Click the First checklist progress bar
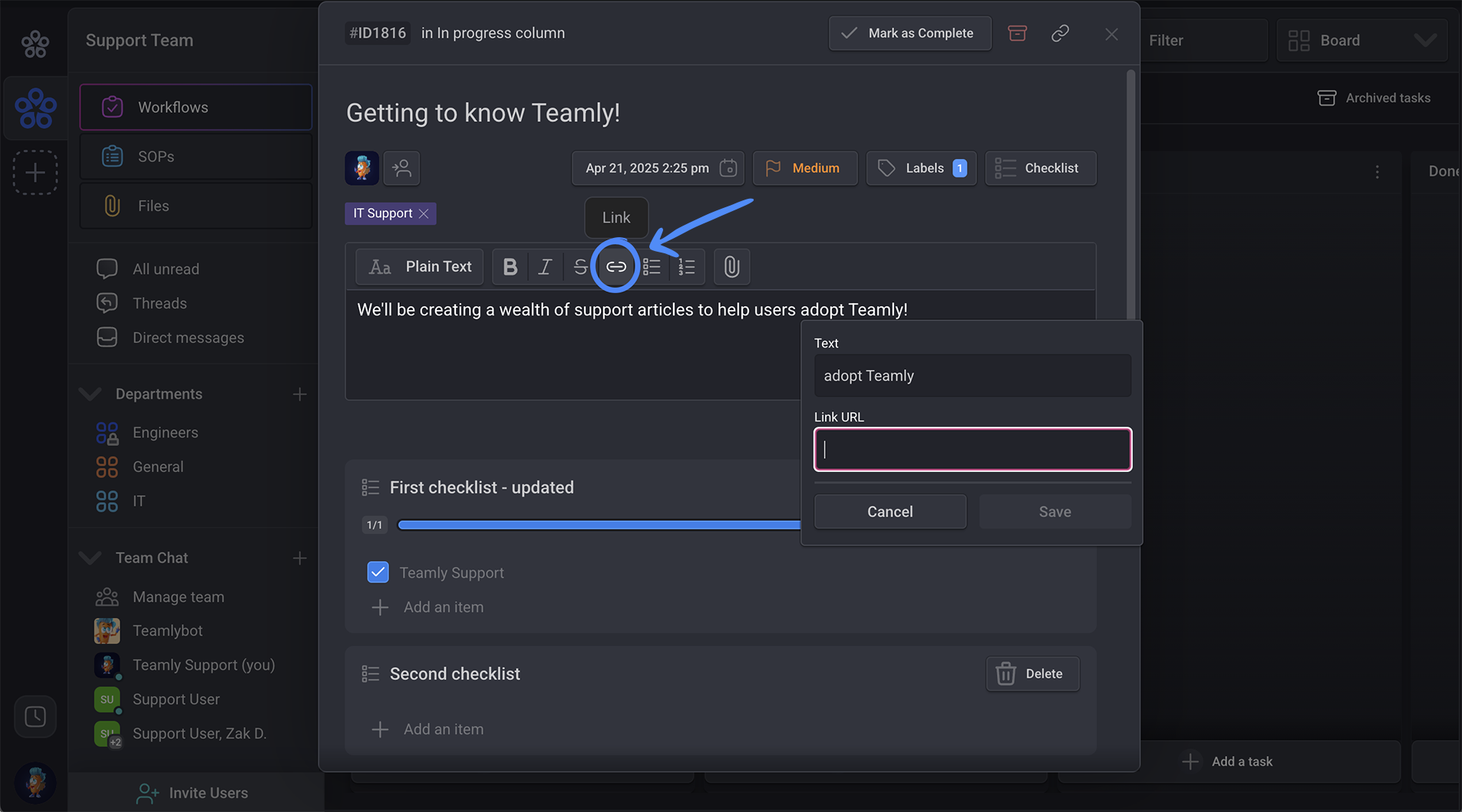 tap(599, 525)
